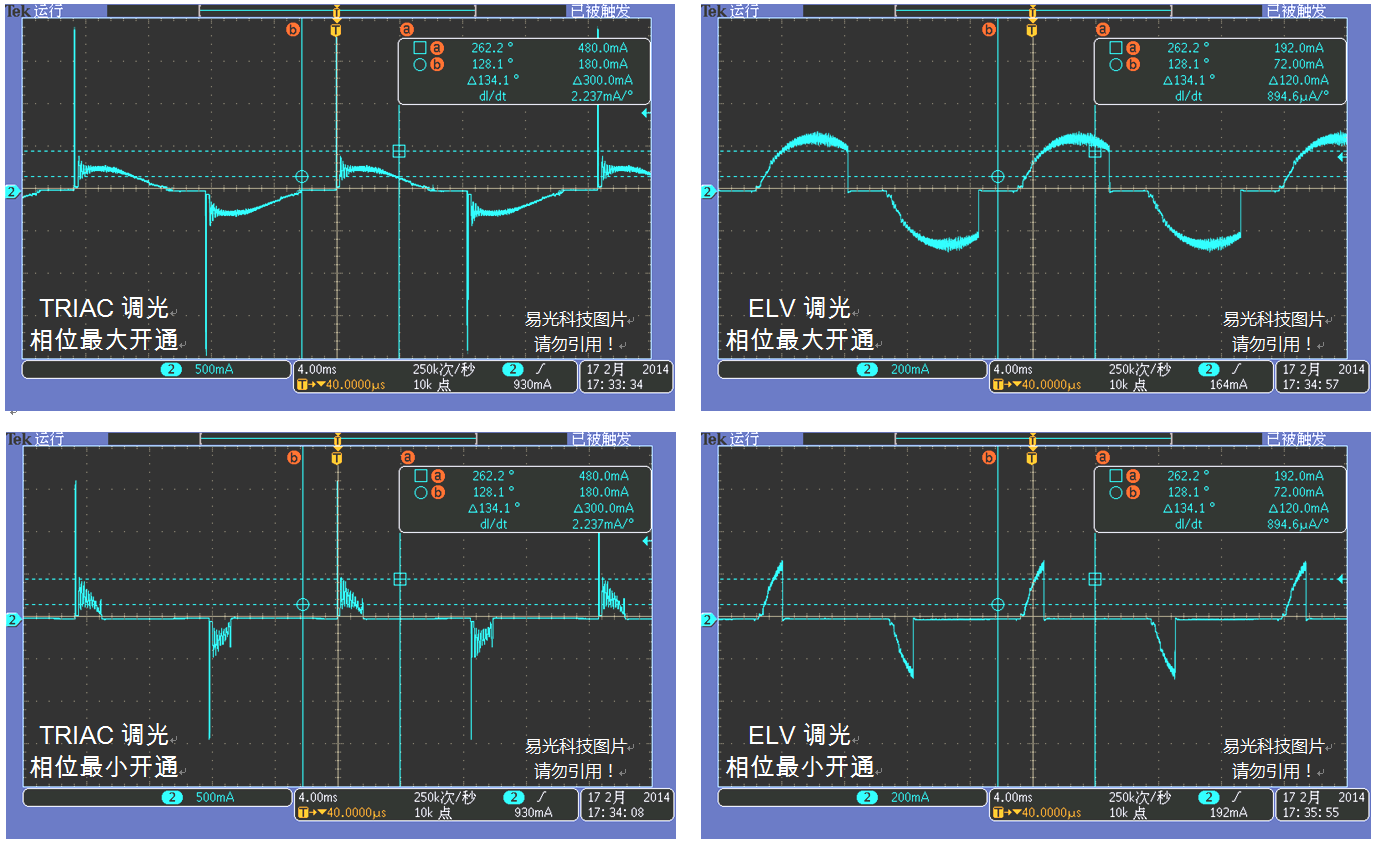
Task: Toggle the circle marker for cursor b readout
Action: [x=419, y=62]
